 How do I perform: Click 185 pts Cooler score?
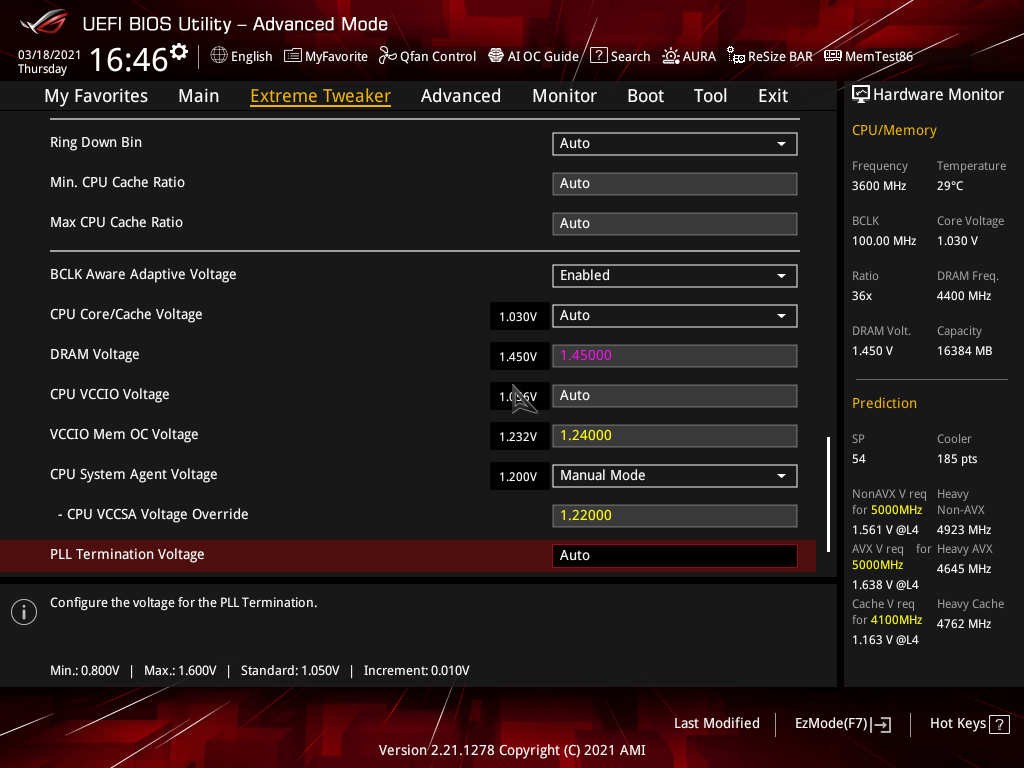pyautogui.click(x=957, y=459)
